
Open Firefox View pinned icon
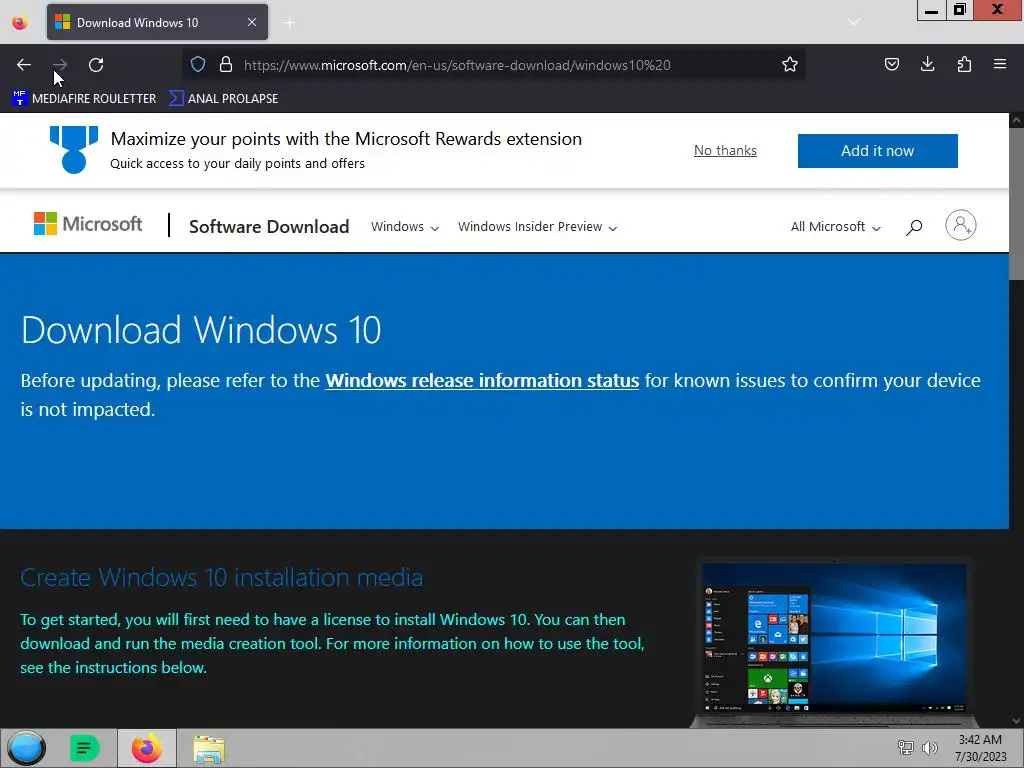click(20, 22)
